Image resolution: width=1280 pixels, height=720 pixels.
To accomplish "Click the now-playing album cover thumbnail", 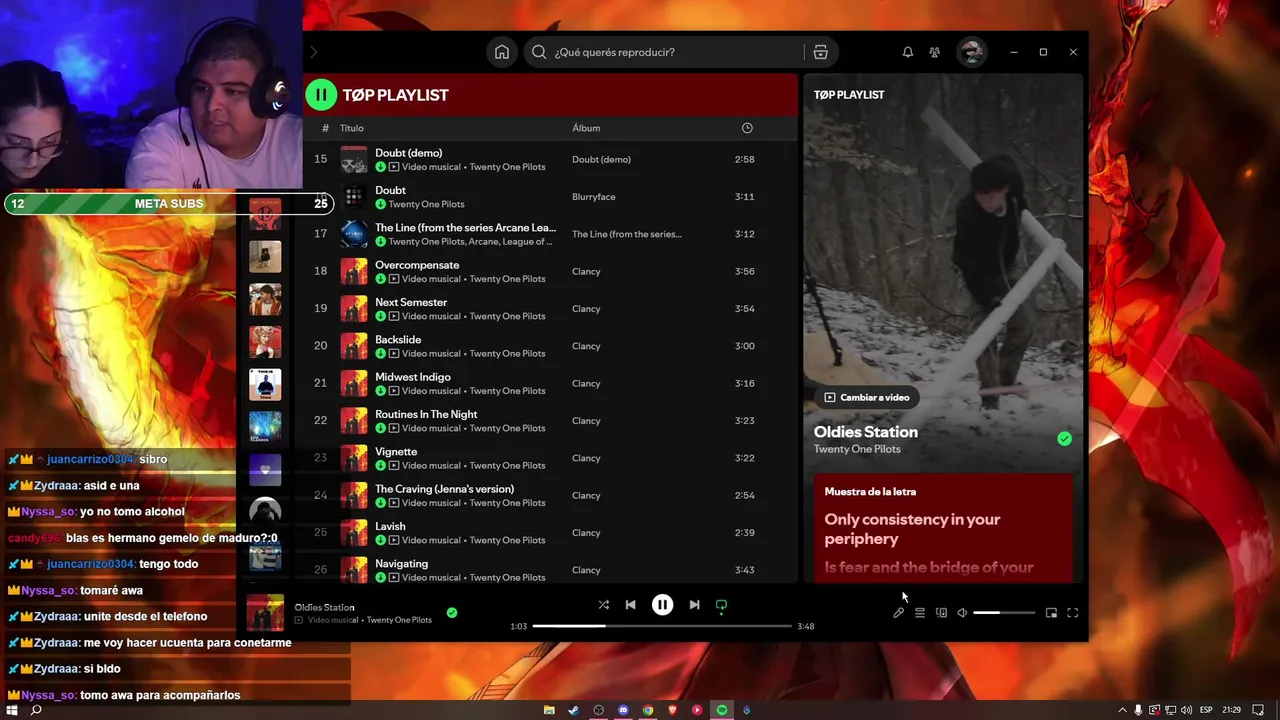I will (265, 612).
